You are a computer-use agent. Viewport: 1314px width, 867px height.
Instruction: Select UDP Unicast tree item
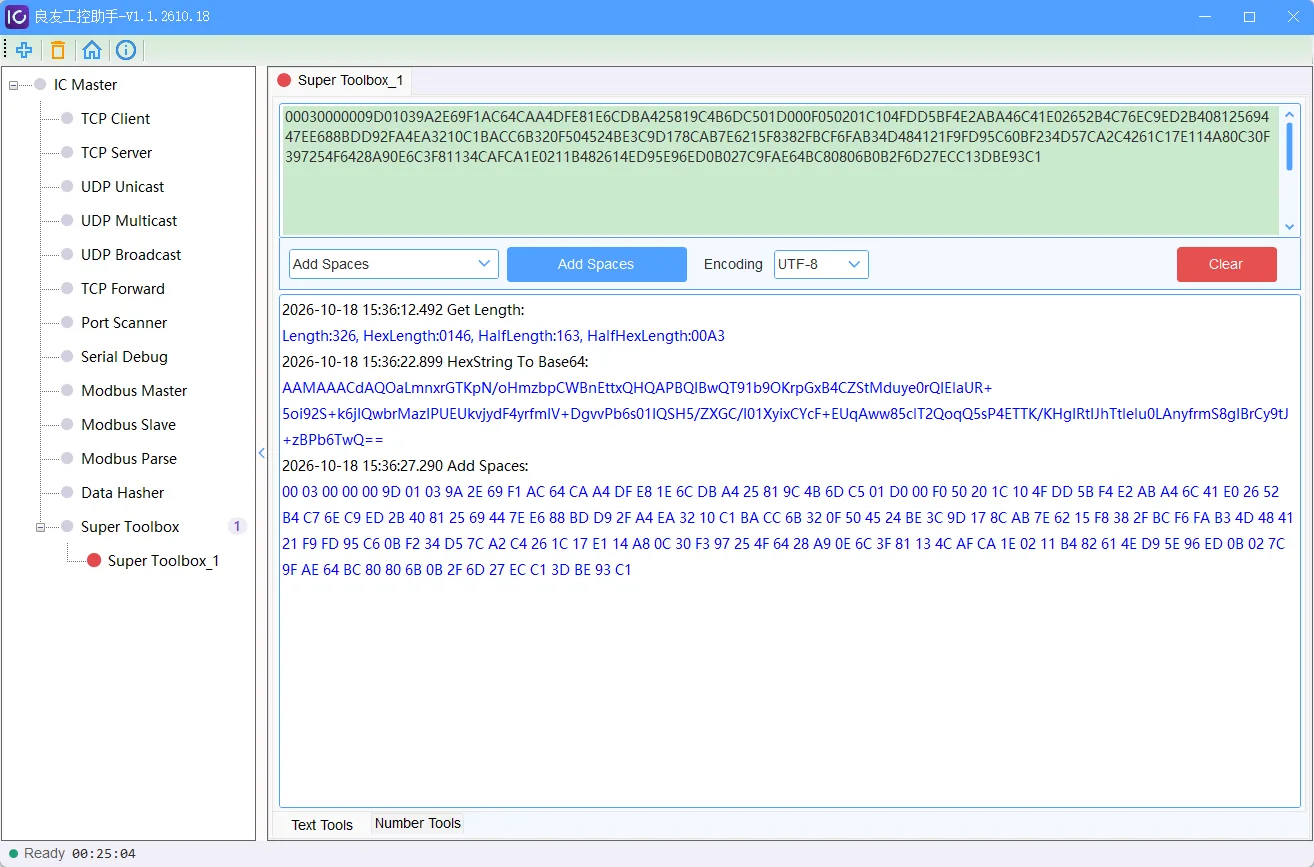pos(122,187)
